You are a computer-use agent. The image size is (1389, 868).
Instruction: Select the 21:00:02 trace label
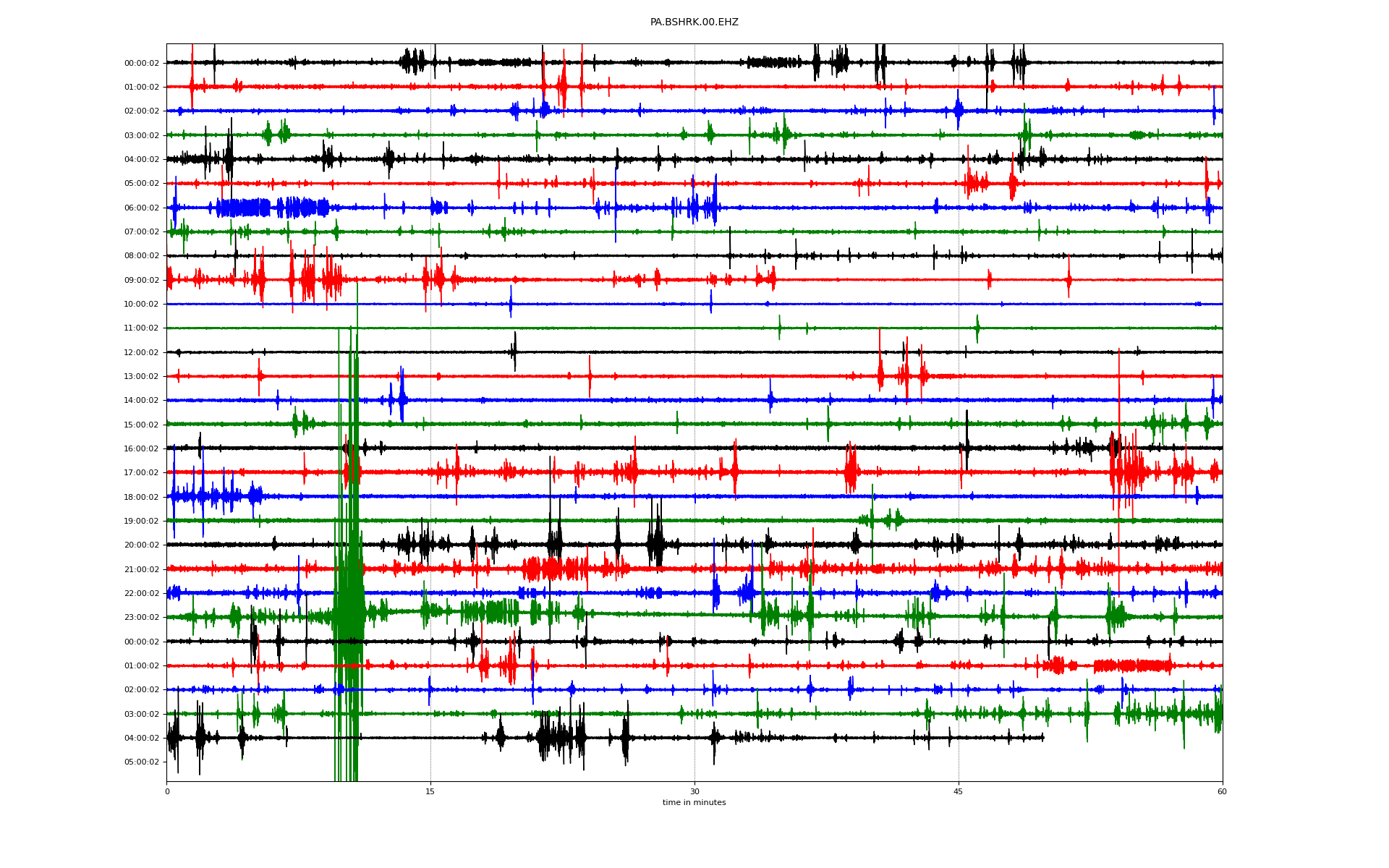click(x=141, y=570)
